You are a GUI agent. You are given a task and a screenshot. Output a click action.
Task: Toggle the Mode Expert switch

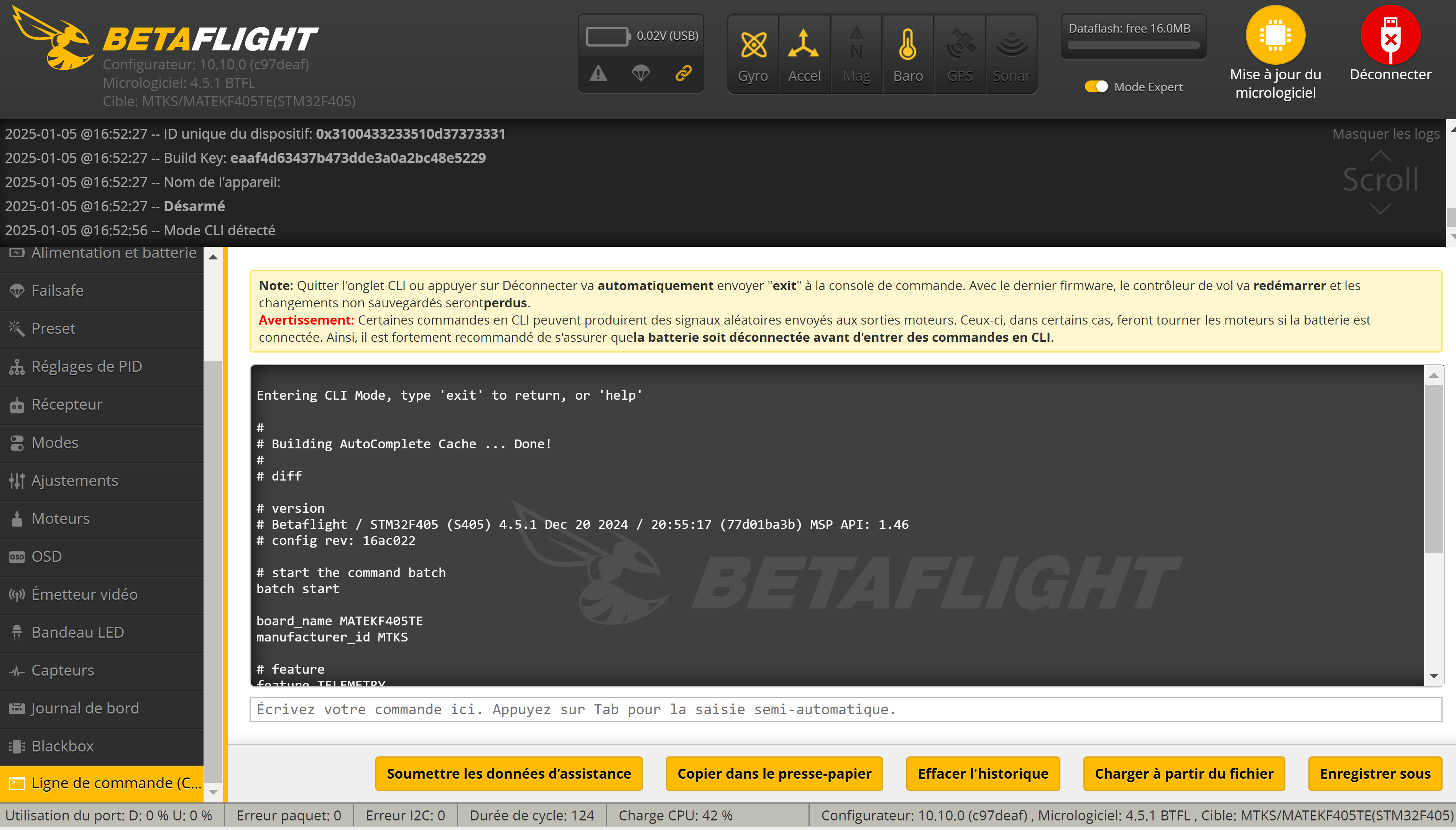[1096, 87]
